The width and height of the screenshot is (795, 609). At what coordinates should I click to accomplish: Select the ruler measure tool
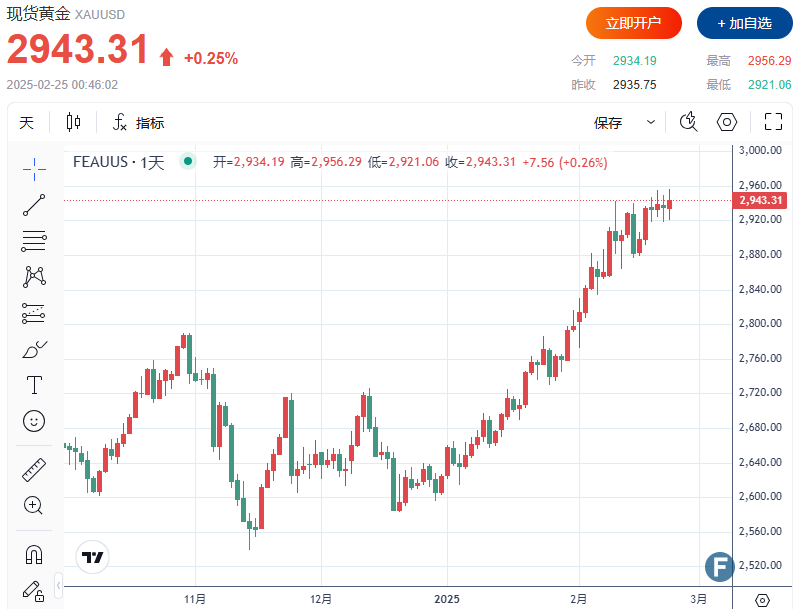[34, 469]
